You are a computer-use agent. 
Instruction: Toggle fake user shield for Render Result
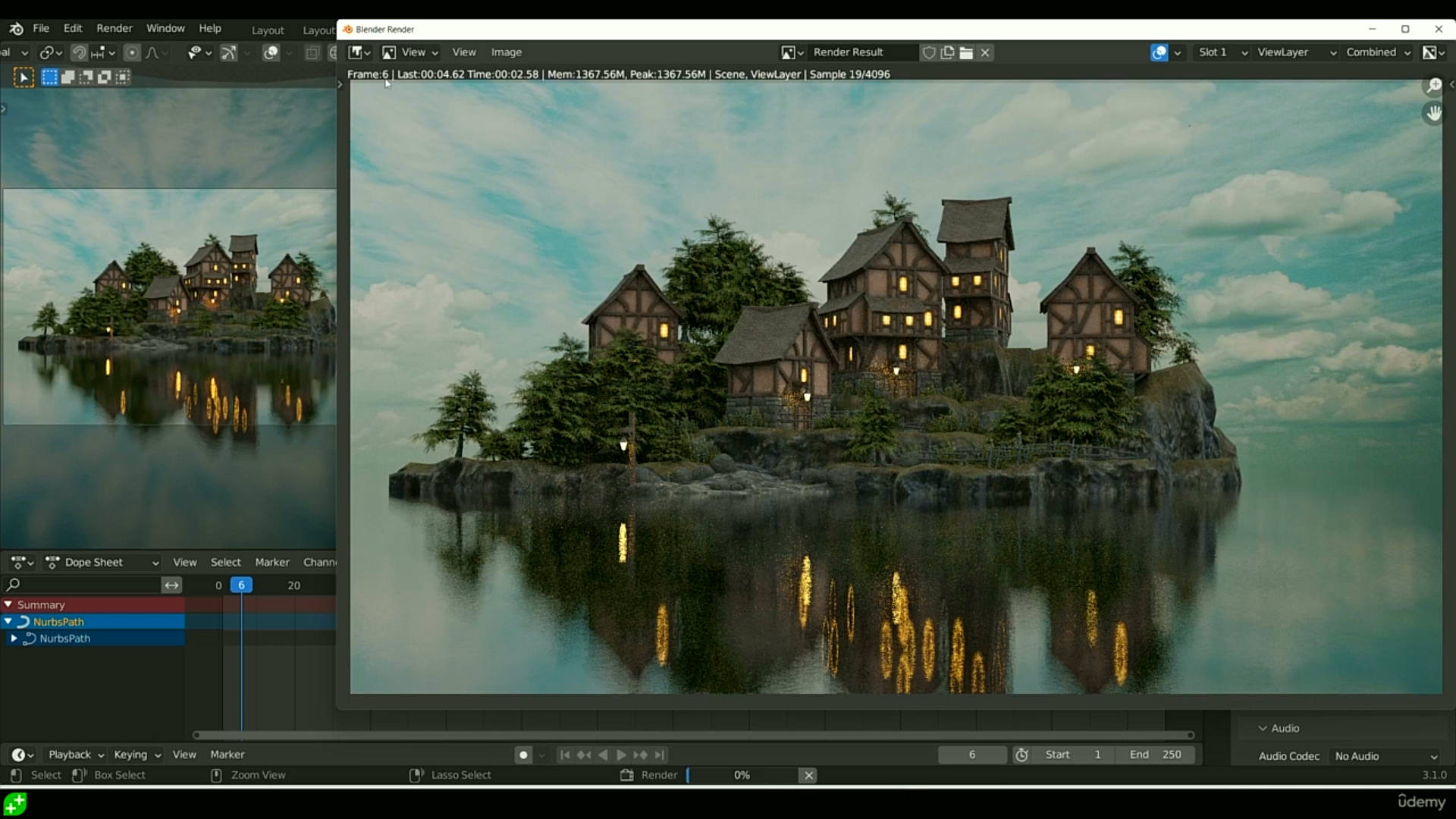pyautogui.click(x=929, y=52)
